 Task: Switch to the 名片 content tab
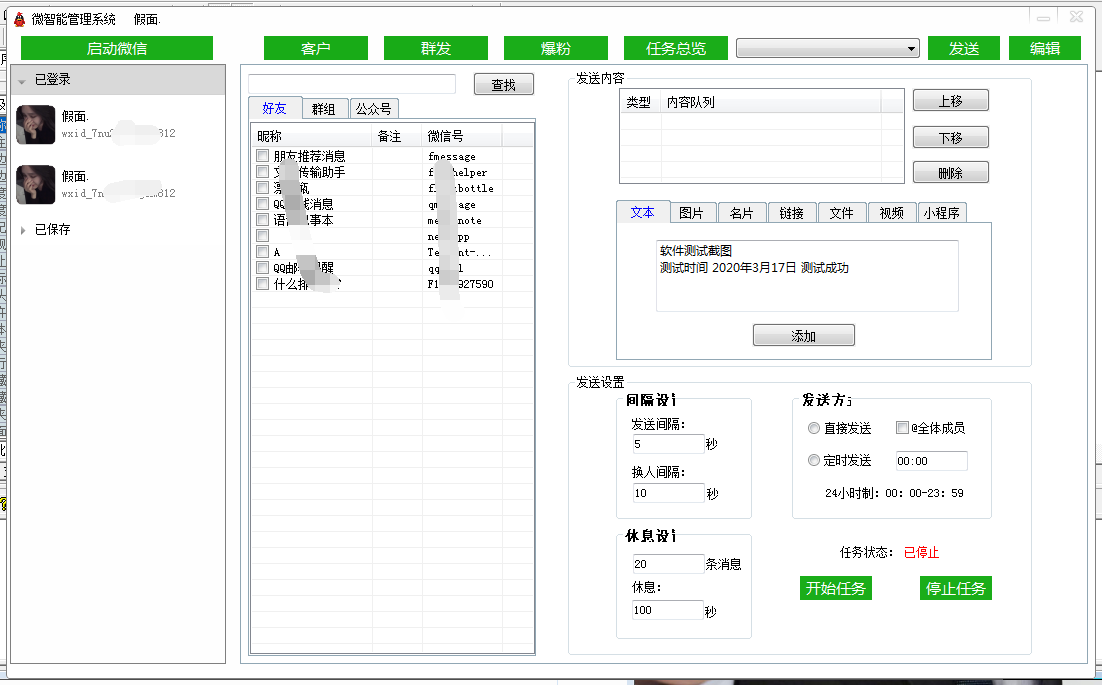tap(741, 213)
